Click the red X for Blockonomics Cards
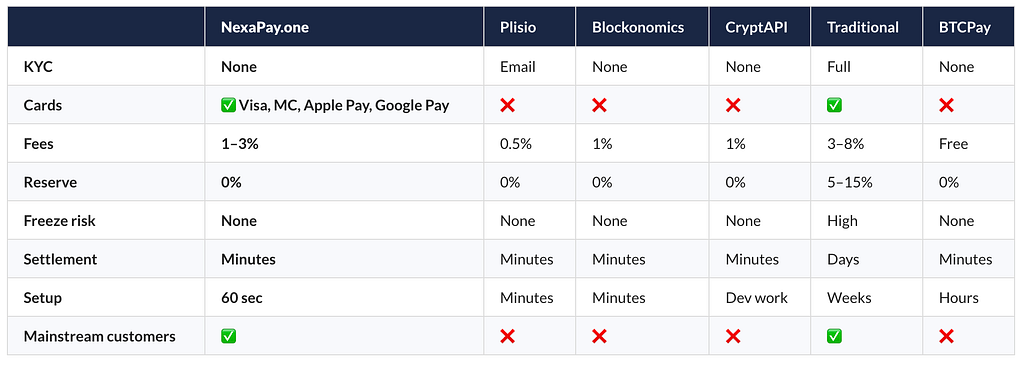 click(600, 105)
